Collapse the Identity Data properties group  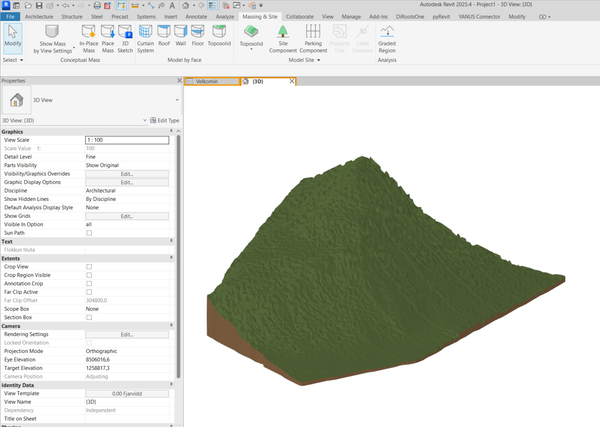[x=171, y=385]
